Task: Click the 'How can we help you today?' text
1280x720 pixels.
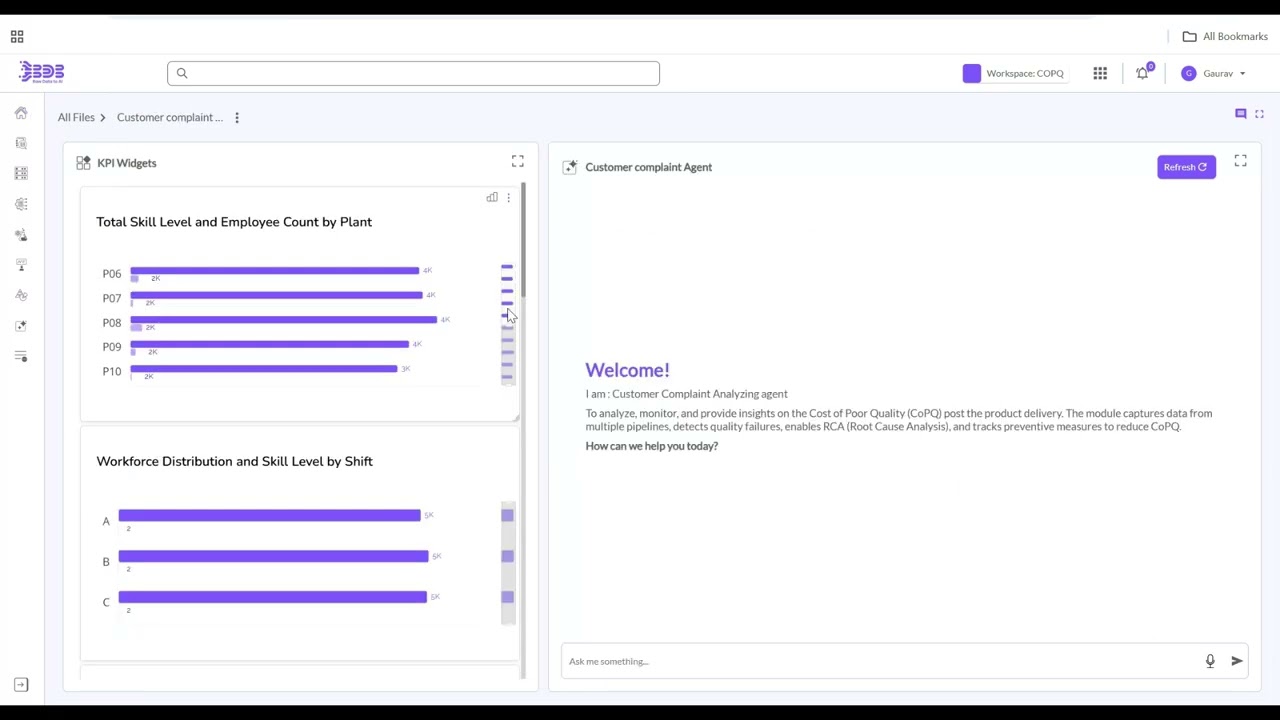Action: tap(652, 446)
